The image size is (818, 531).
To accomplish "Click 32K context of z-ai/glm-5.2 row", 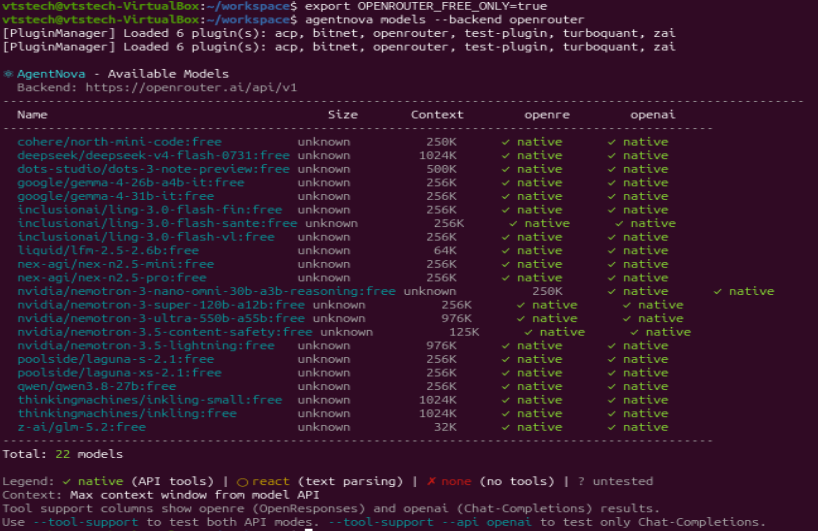I will 446,427.
